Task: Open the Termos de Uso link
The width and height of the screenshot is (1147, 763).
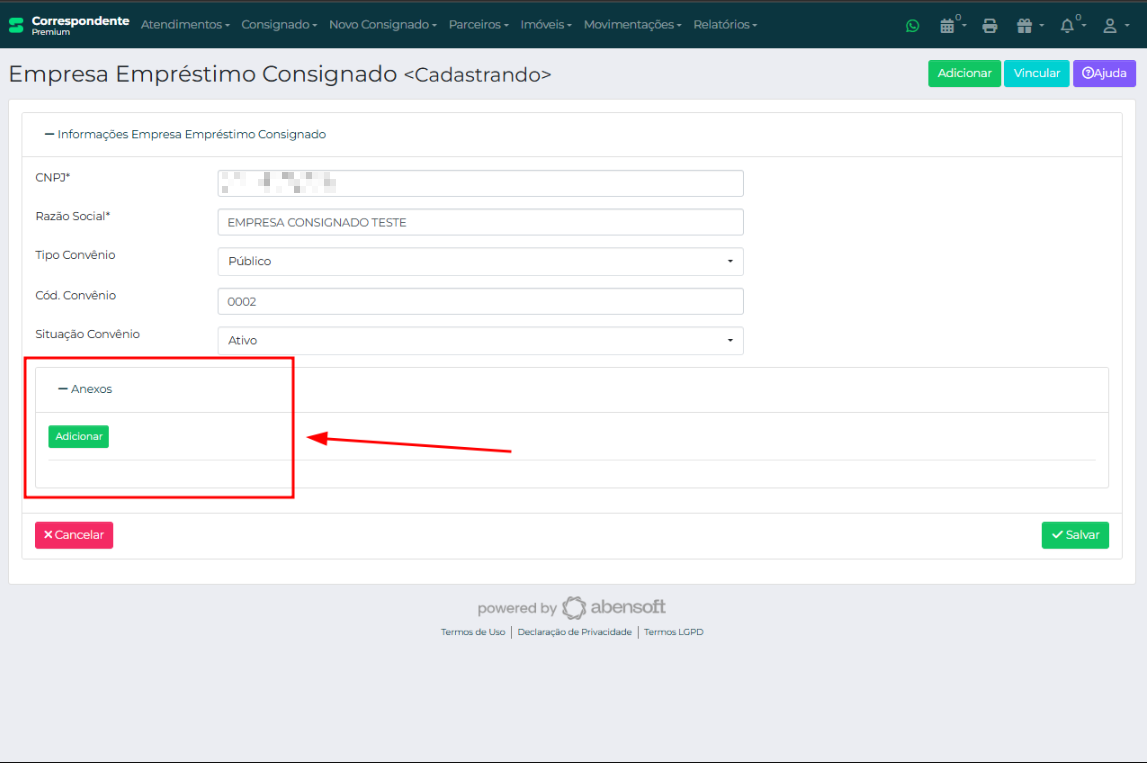Action: pos(473,632)
